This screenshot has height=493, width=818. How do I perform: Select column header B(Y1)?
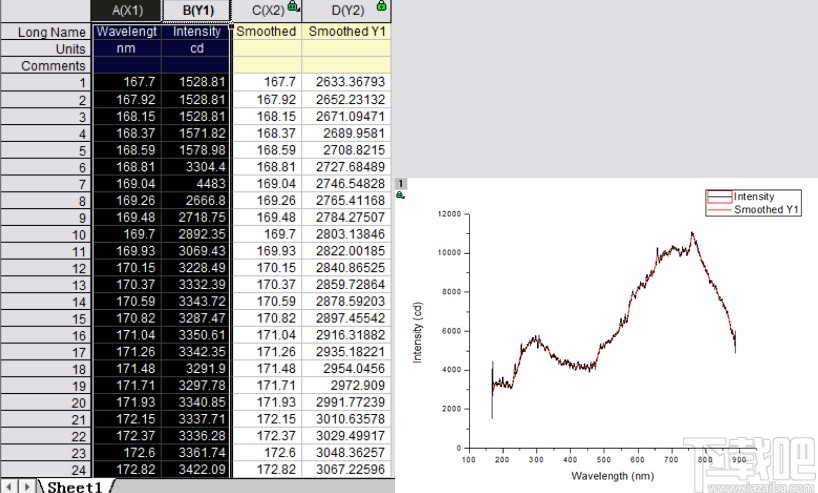point(197,11)
